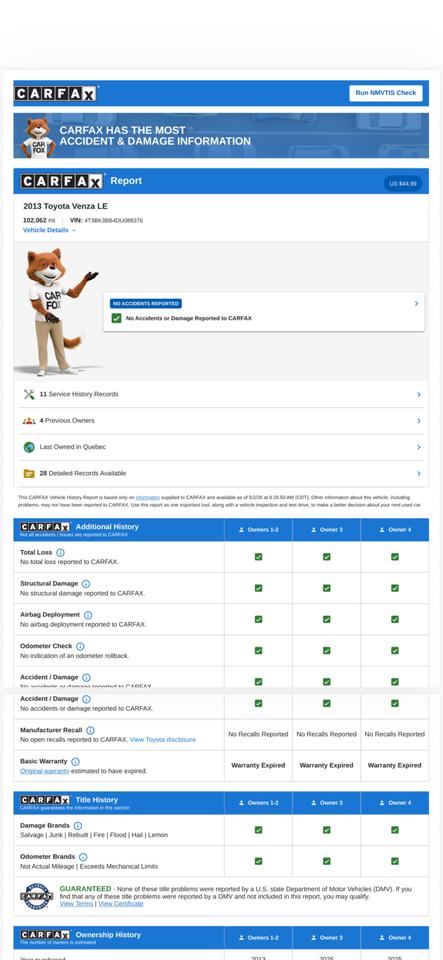This screenshot has width=443, height=960.
Task: Click Total Loss checkmark under Owners 1-2
Action: (x=258, y=557)
